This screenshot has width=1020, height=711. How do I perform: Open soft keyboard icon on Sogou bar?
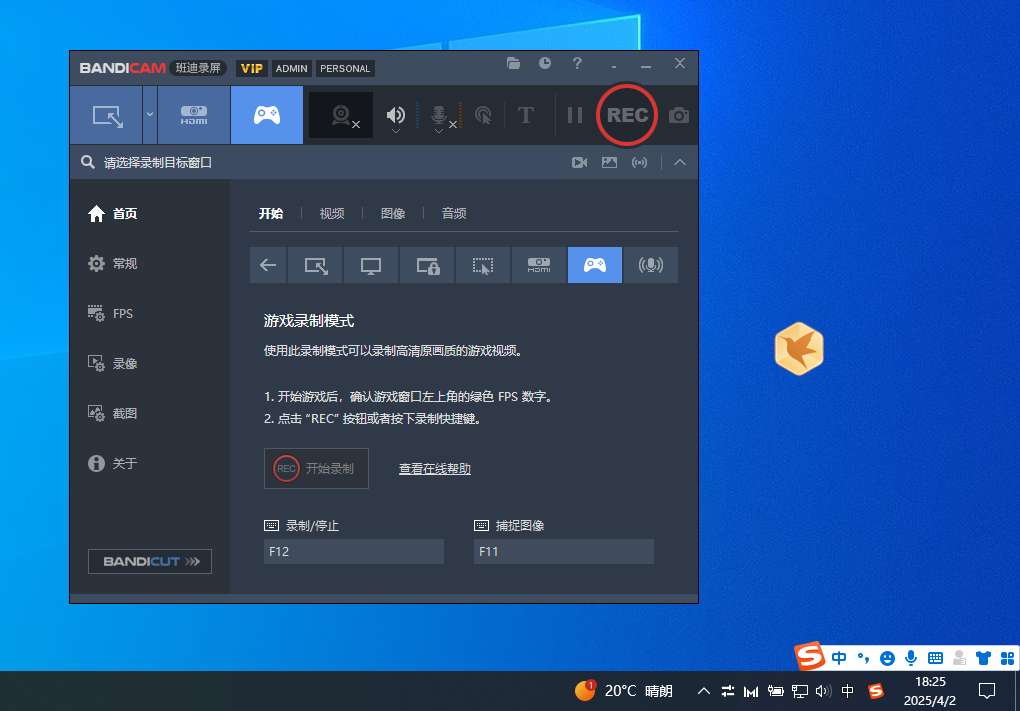click(x=935, y=658)
